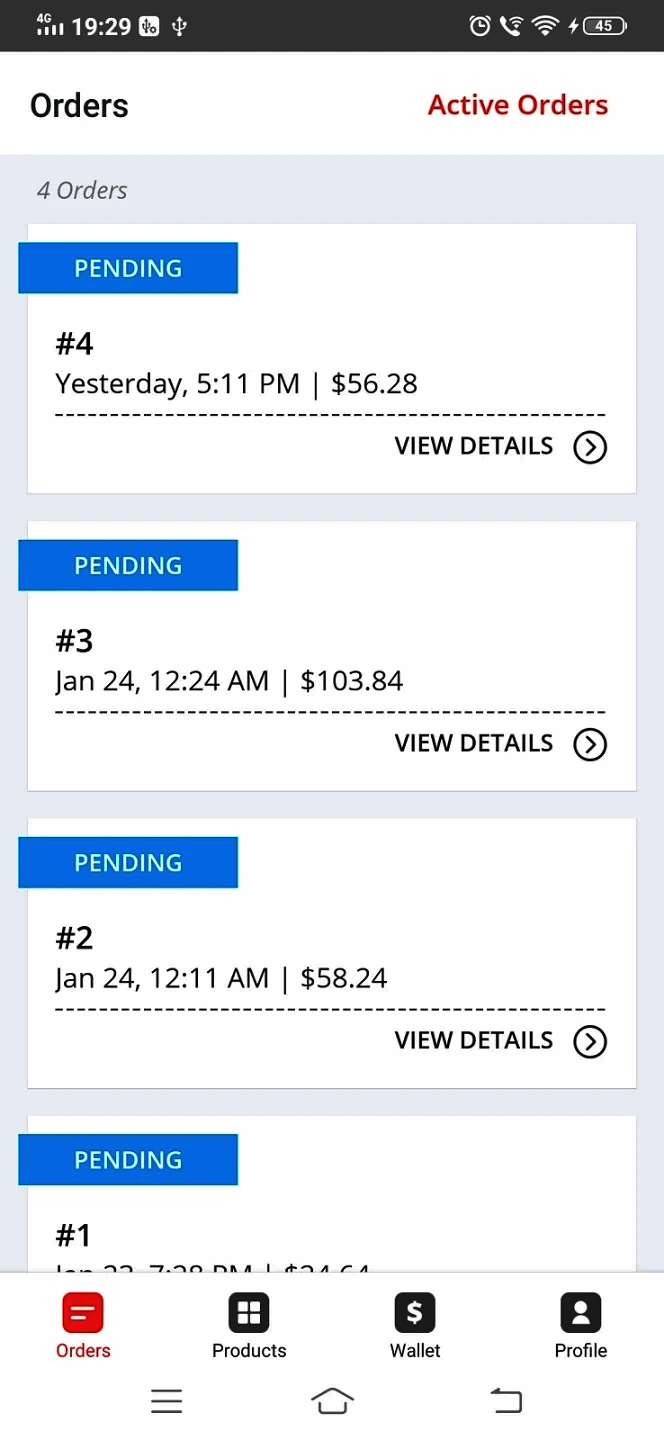Switch to the Products tab label
Viewport: 664px width, 1440px height.
[249, 1351]
